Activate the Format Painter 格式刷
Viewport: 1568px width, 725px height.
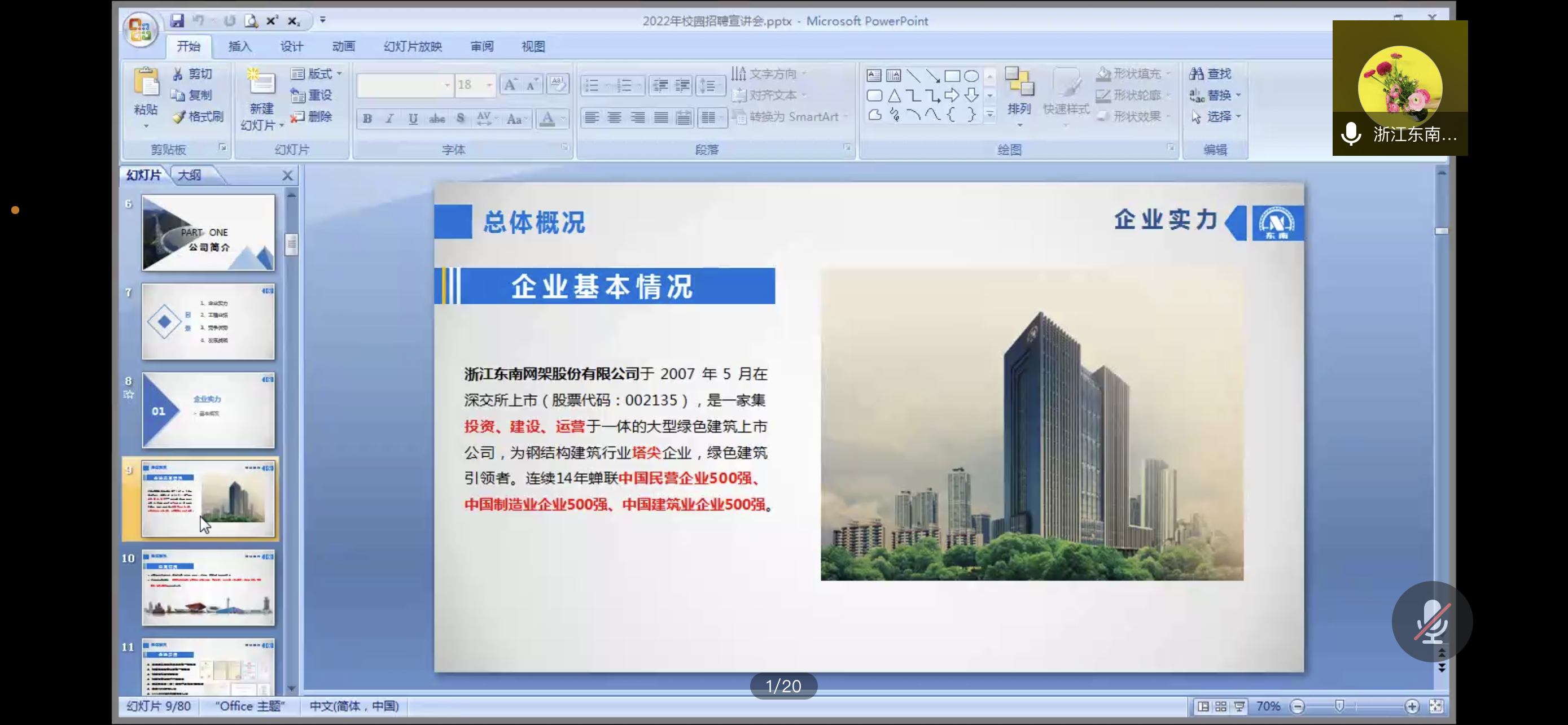click(x=198, y=116)
